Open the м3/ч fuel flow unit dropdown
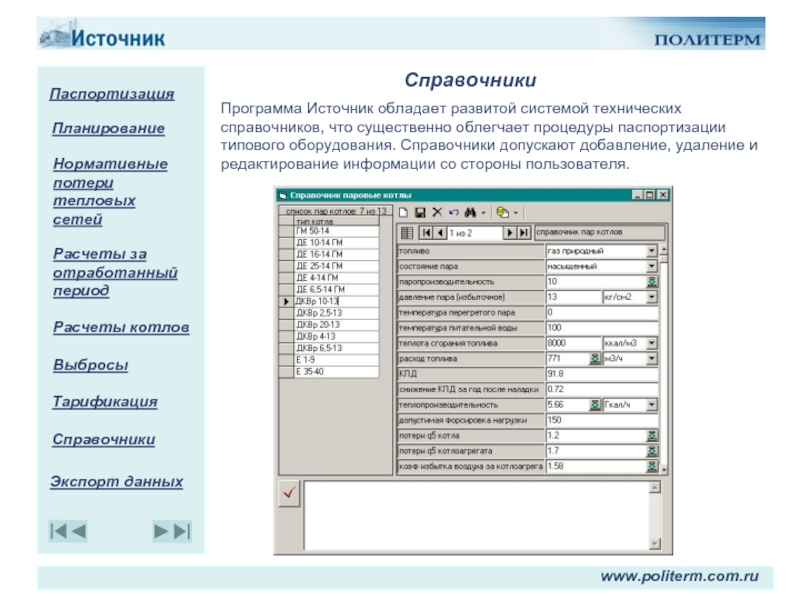This screenshot has height=600, width=800. pos(652,359)
